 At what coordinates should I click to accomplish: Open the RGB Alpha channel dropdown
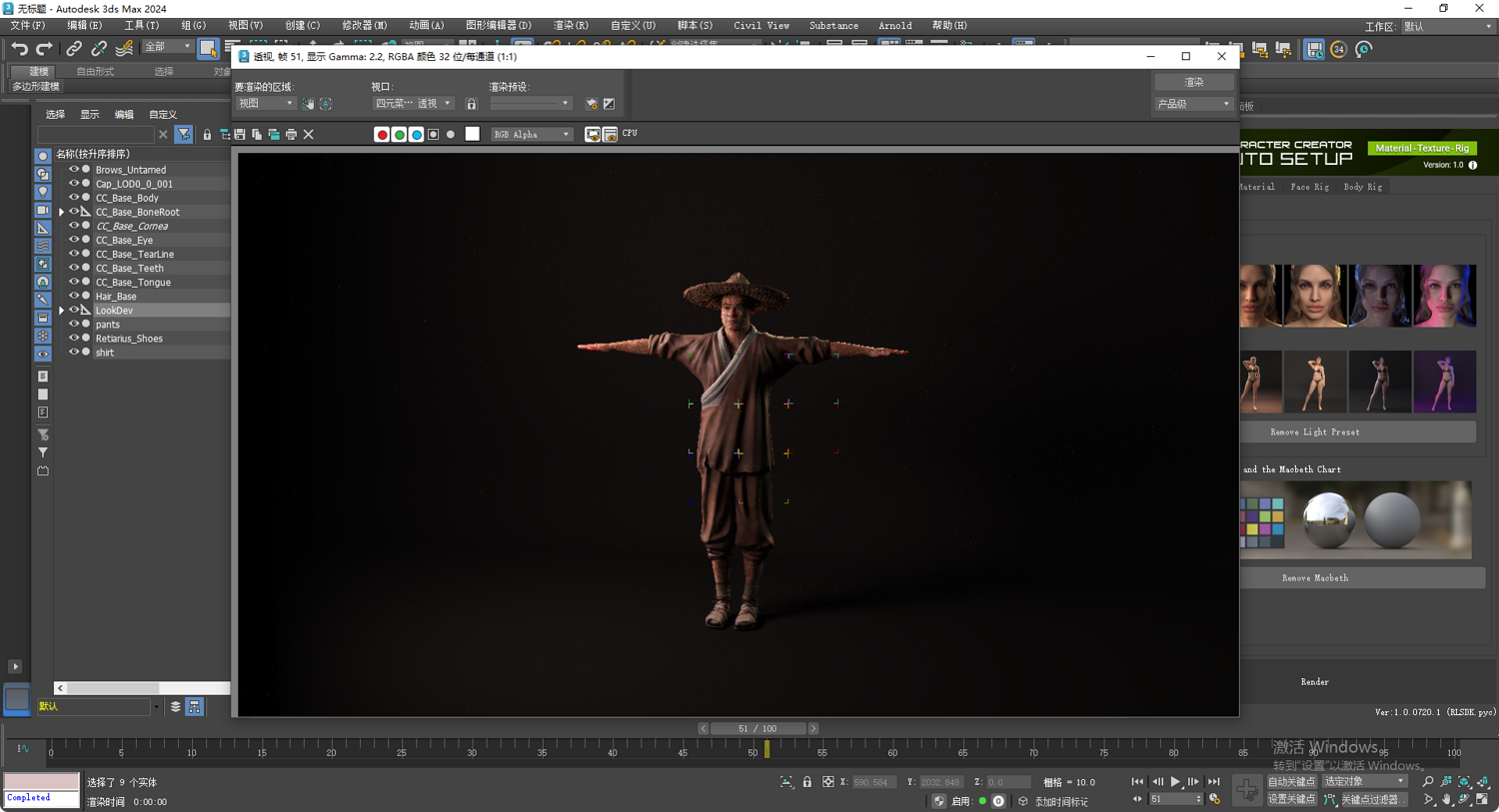[x=531, y=134]
